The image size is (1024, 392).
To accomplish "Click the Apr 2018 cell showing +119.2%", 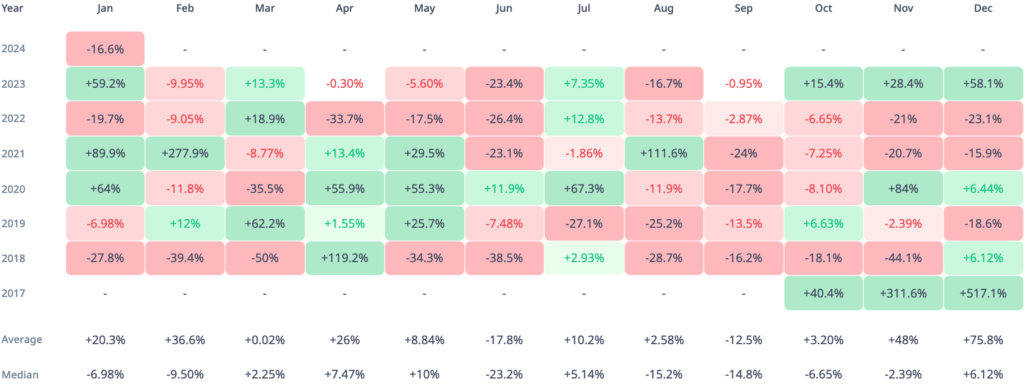I will [345, 258].
